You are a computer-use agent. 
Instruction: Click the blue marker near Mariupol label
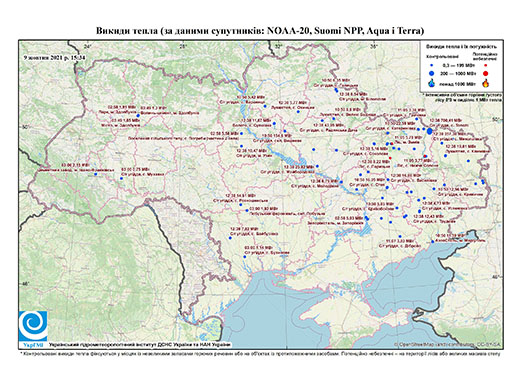pyautogui.click(x=433, y=241)
